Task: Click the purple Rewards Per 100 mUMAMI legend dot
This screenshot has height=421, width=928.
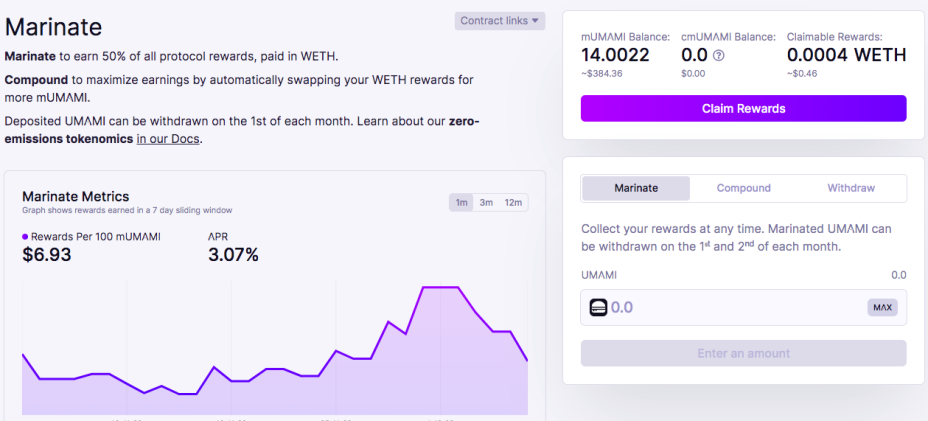Action: (x=25, y=237)
